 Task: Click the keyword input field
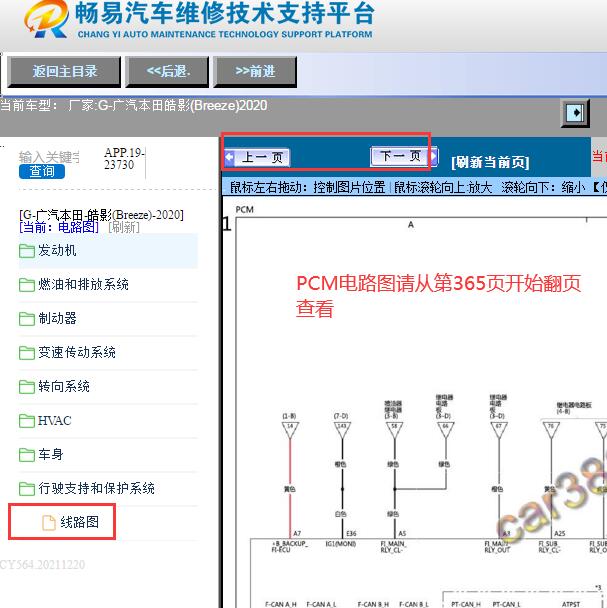tap(49, 157)
